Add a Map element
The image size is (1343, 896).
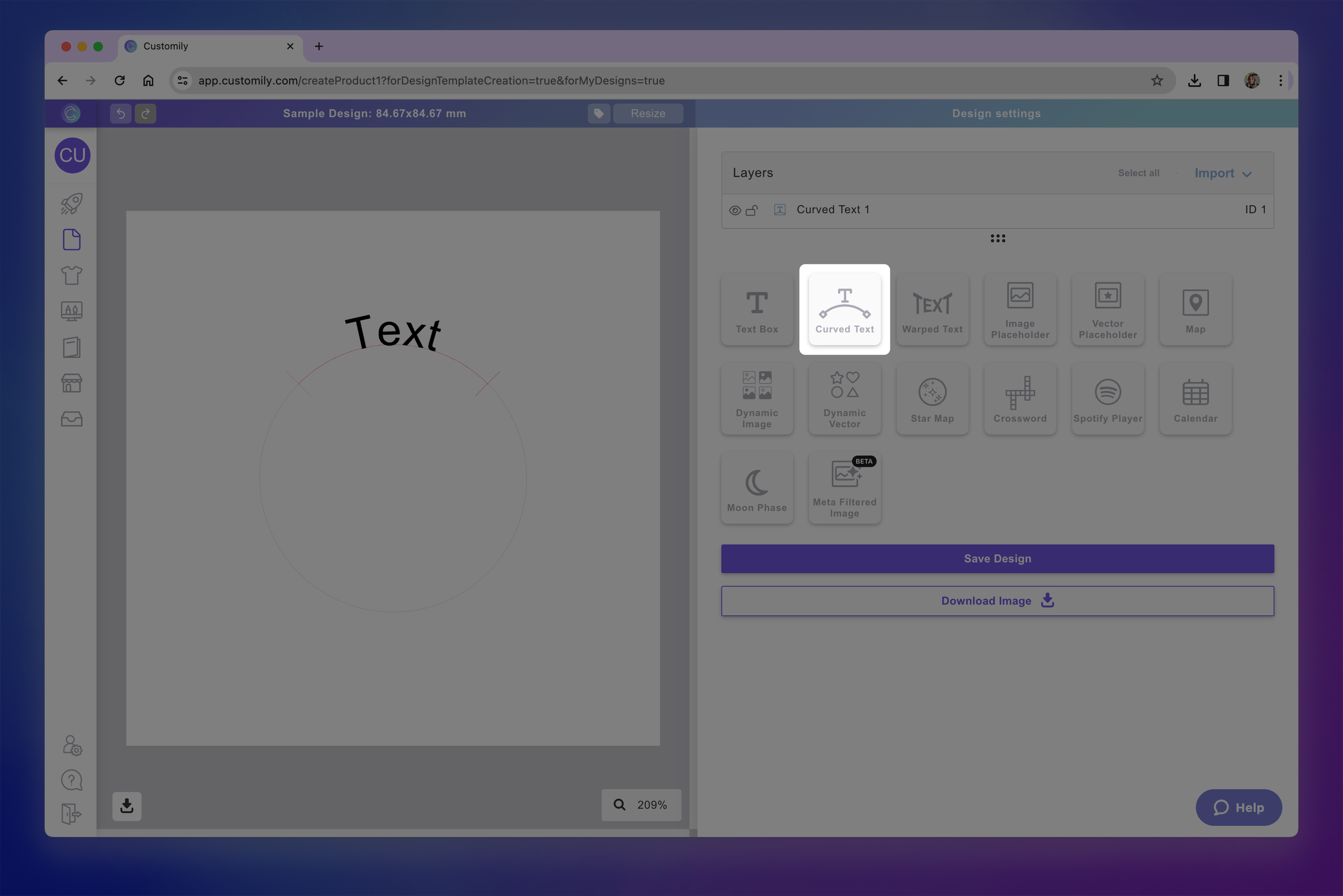click(1195, 309)
